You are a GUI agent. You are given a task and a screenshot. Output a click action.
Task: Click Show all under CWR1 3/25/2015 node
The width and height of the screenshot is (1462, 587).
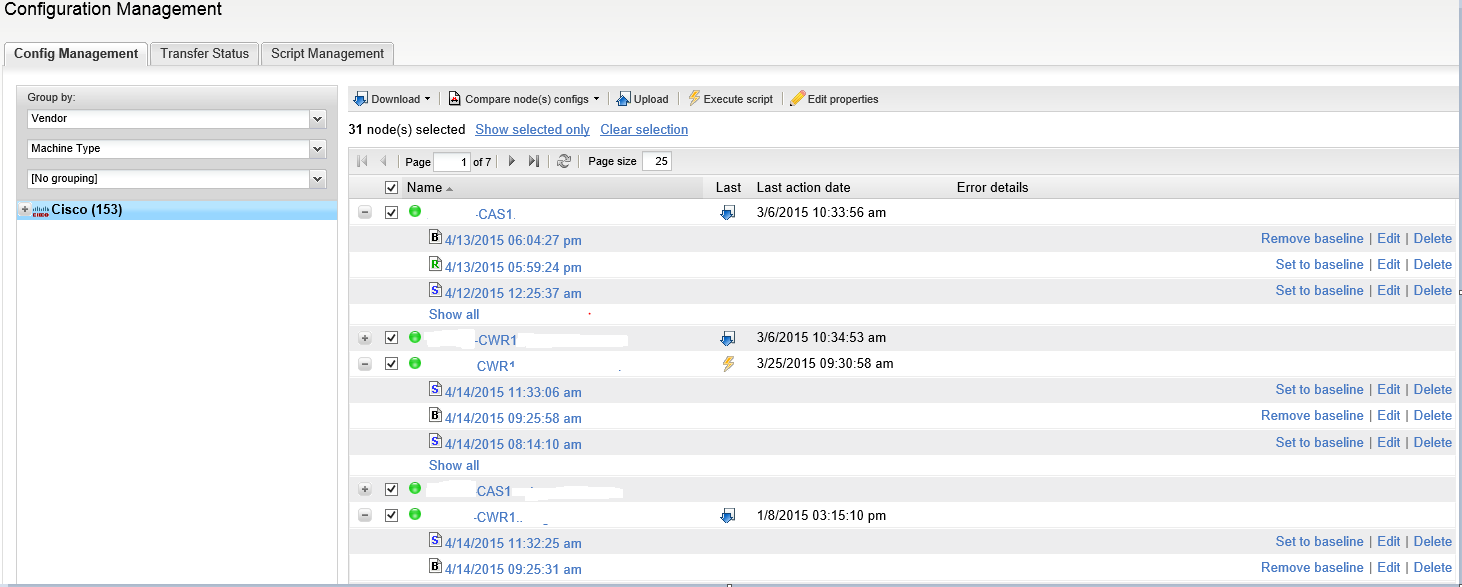[454, 465]
